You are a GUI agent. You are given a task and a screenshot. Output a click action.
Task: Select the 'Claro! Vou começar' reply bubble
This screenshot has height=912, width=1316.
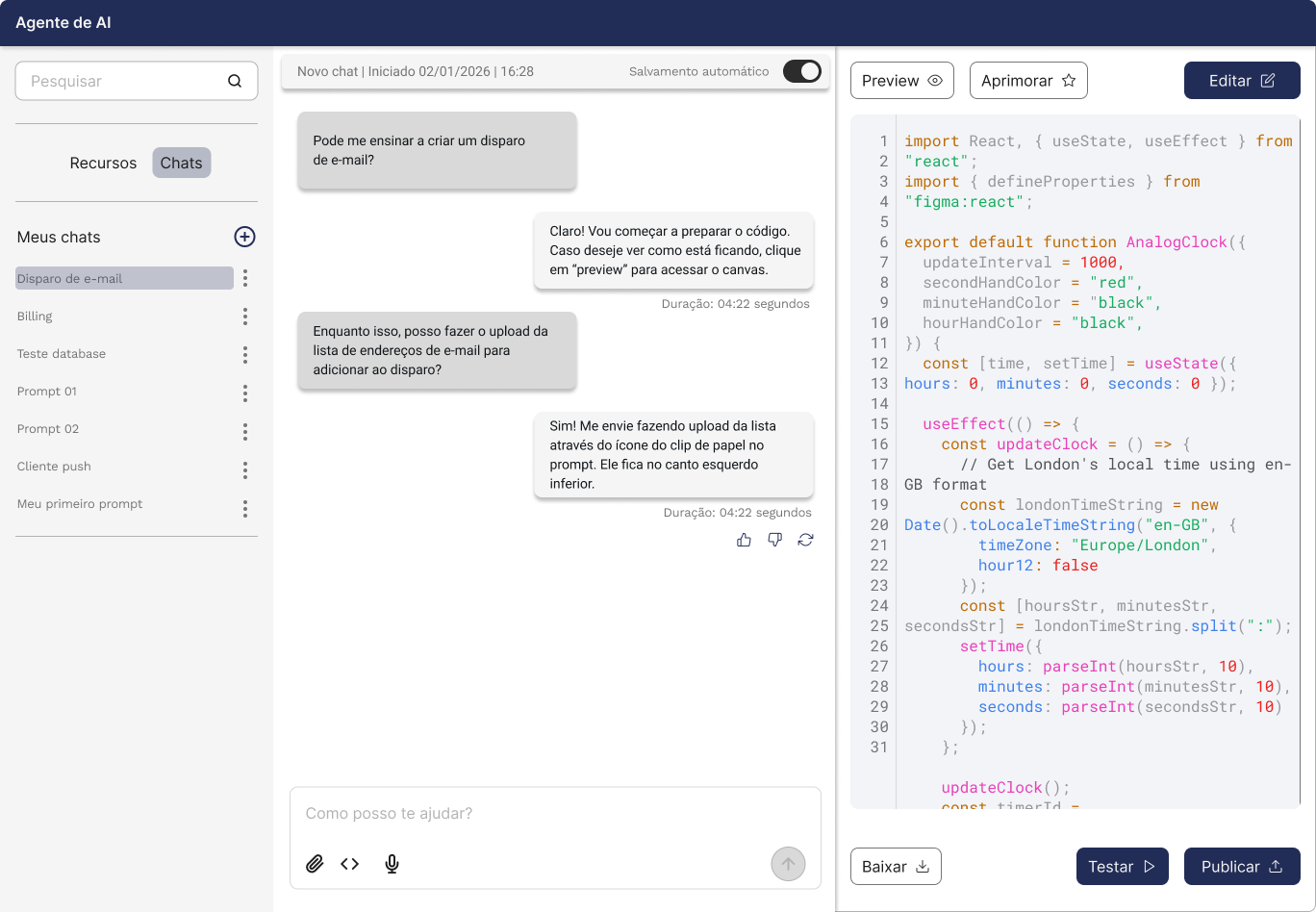tap(673, 250)
